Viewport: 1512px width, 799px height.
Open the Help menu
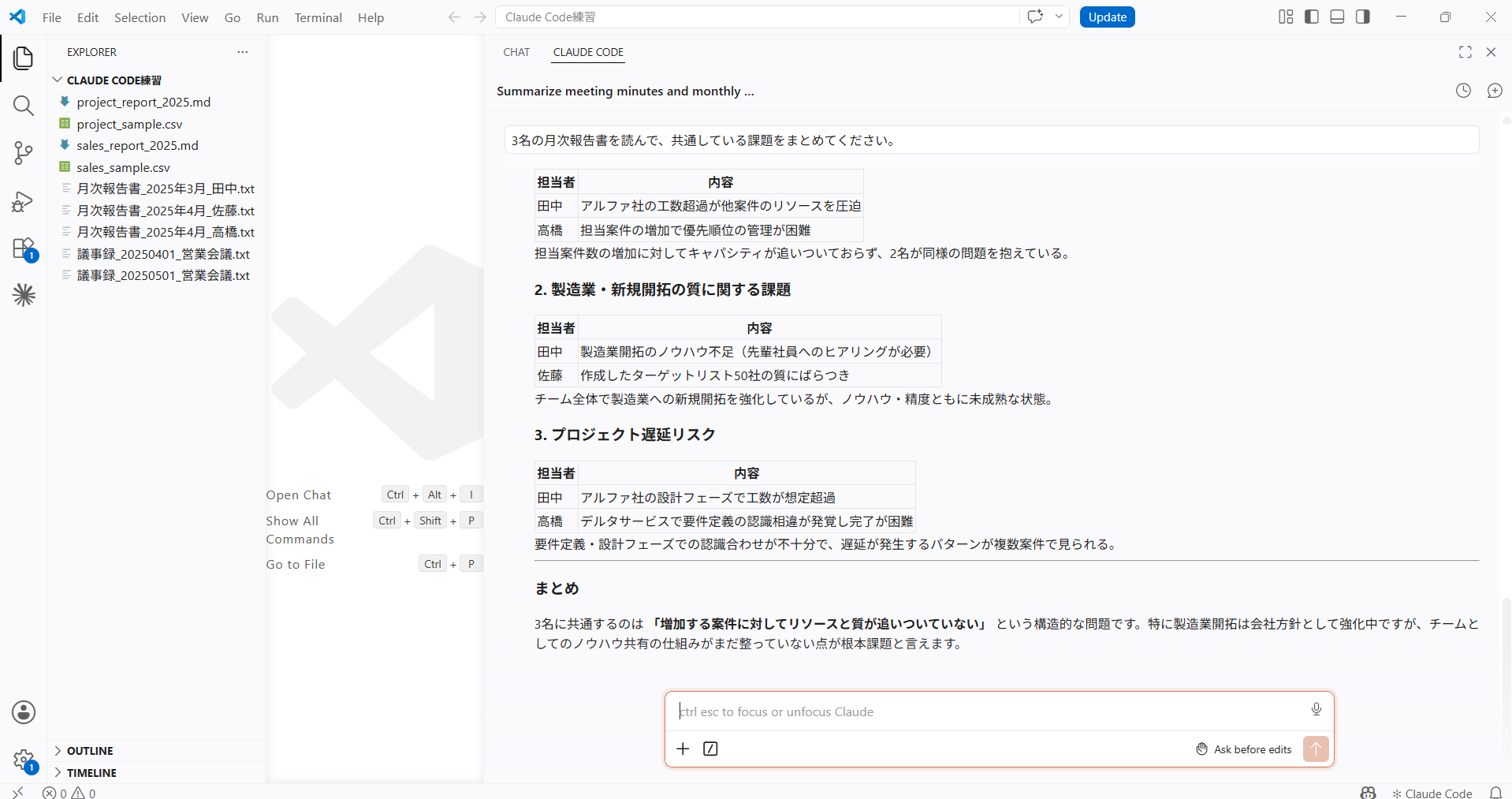[371, 17]
